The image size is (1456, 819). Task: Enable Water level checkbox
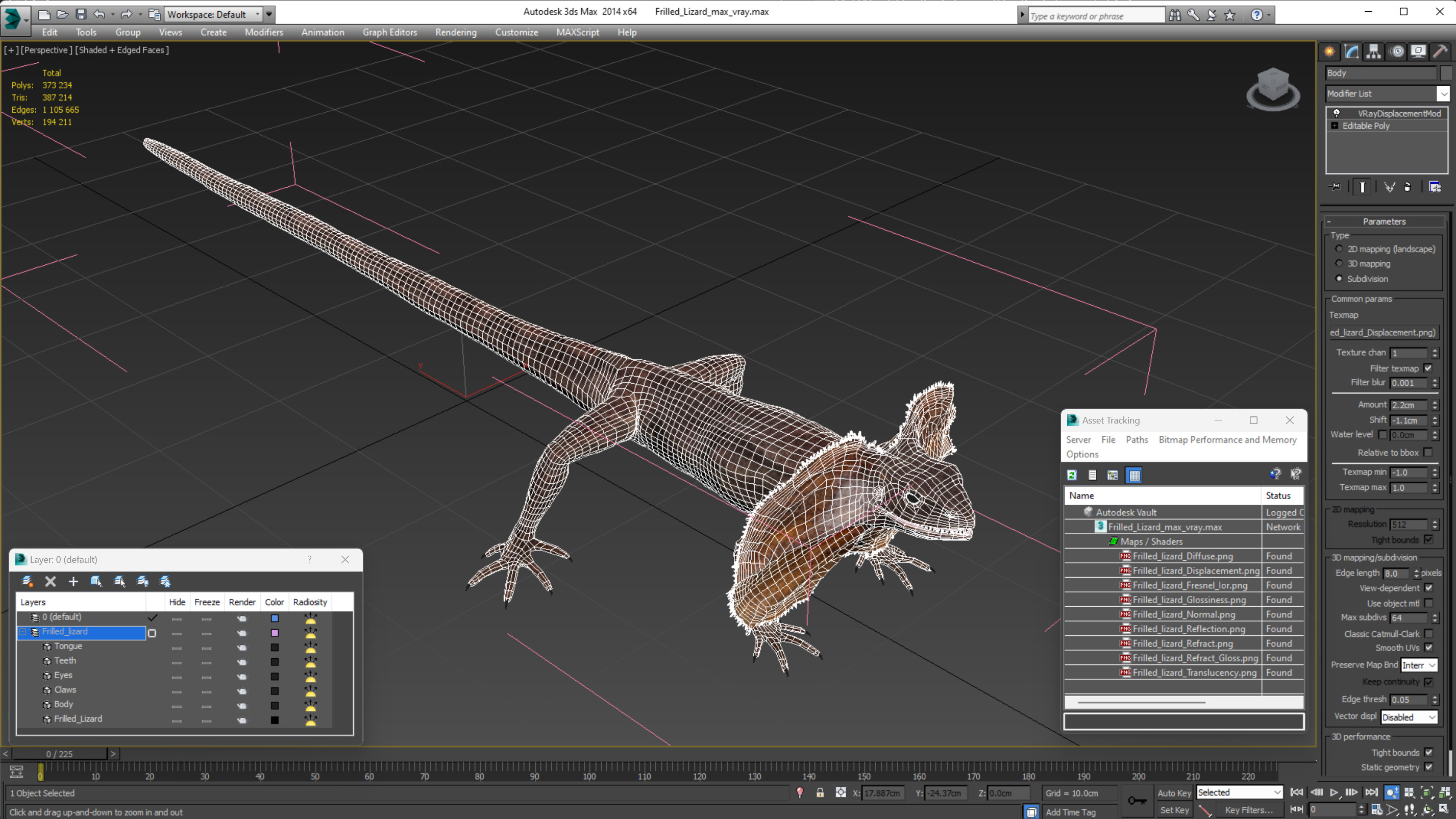1383,434
